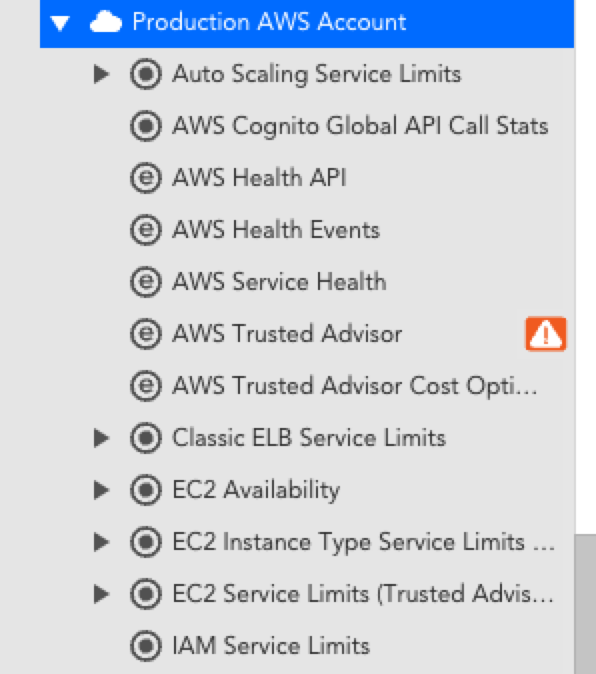The height and width of the screenshot is (674, 596).
Task: Click the eventsource icon beside AWS Service Health
Action: [146, 282]
